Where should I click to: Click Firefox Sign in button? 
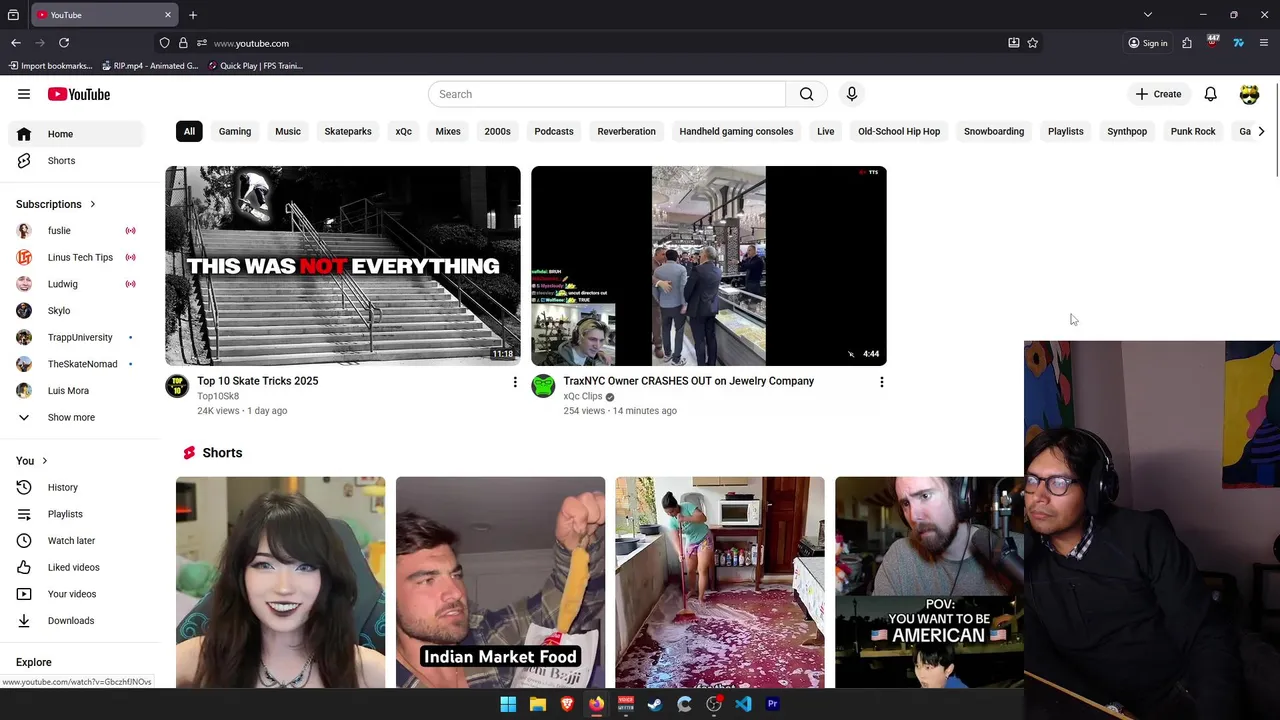click(1148, 43)
